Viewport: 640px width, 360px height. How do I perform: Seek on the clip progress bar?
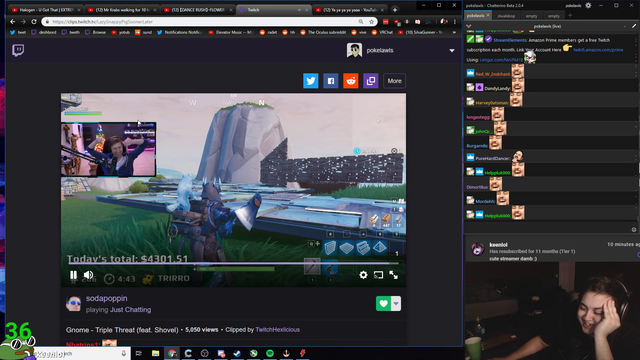point(233,264)
